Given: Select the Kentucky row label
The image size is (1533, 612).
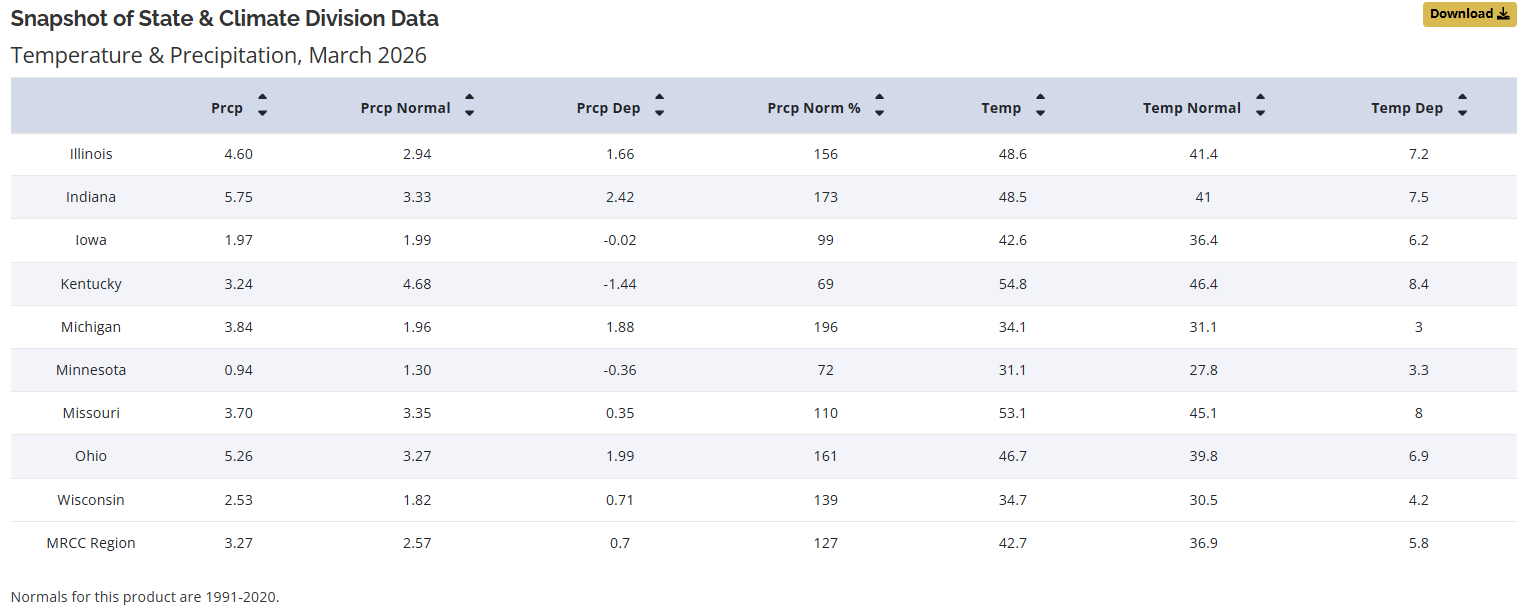Looking at the screenshot, I should [91, 284].
